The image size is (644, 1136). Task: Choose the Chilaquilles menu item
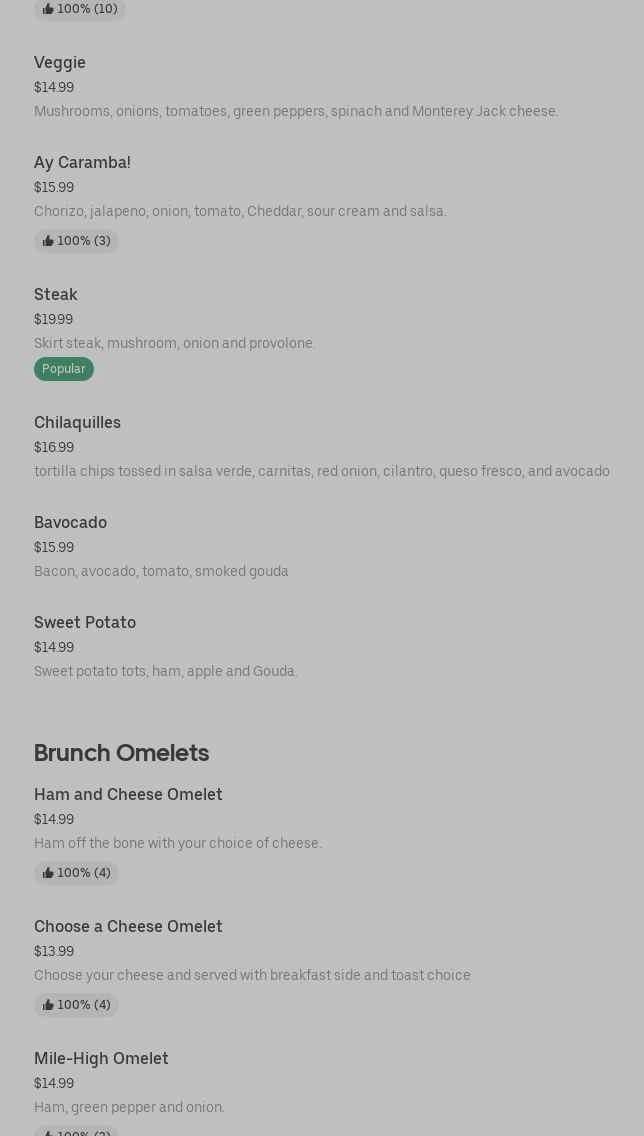click(x=77, y=422)
